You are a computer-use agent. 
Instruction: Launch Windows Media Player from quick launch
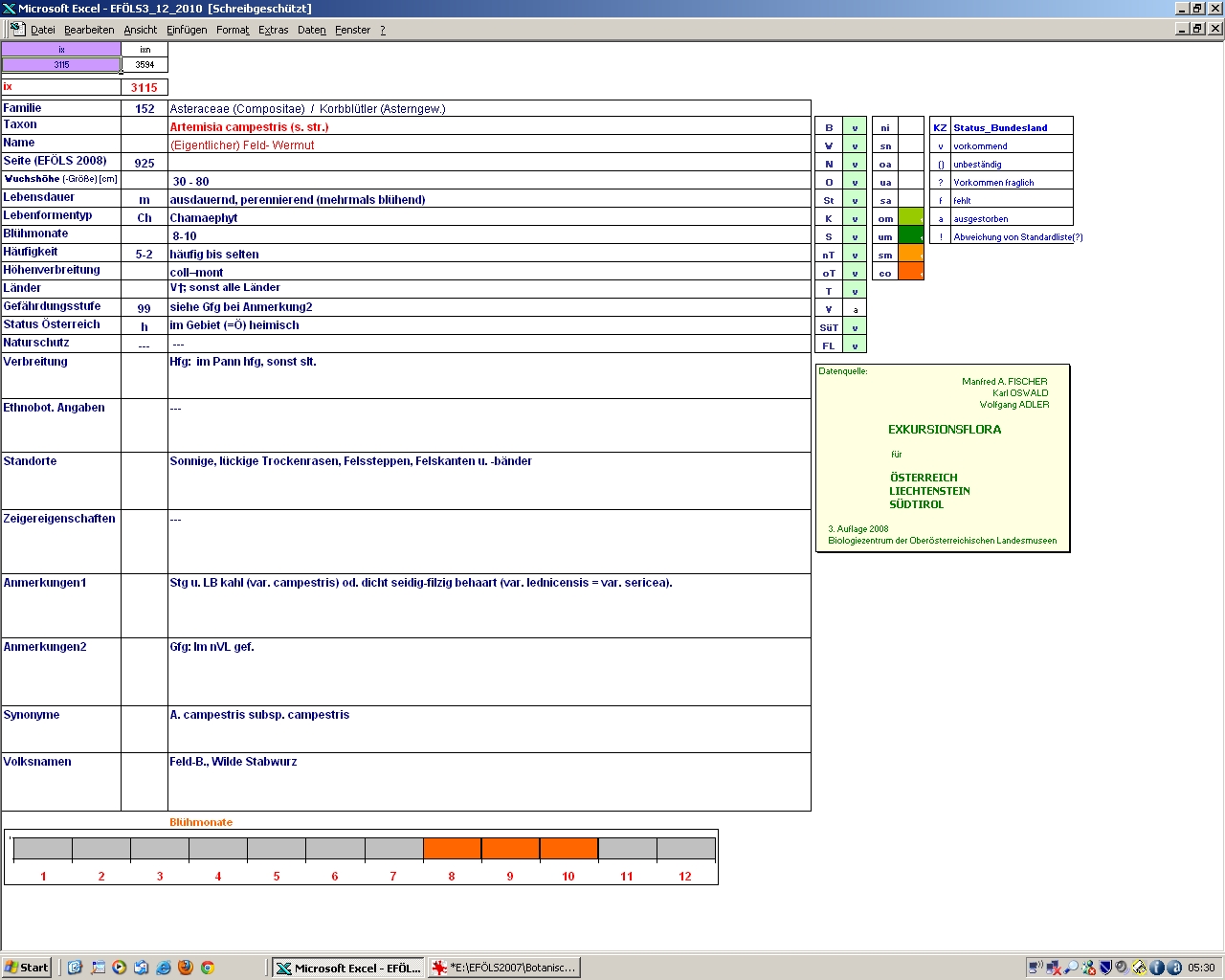click(119, 968)
